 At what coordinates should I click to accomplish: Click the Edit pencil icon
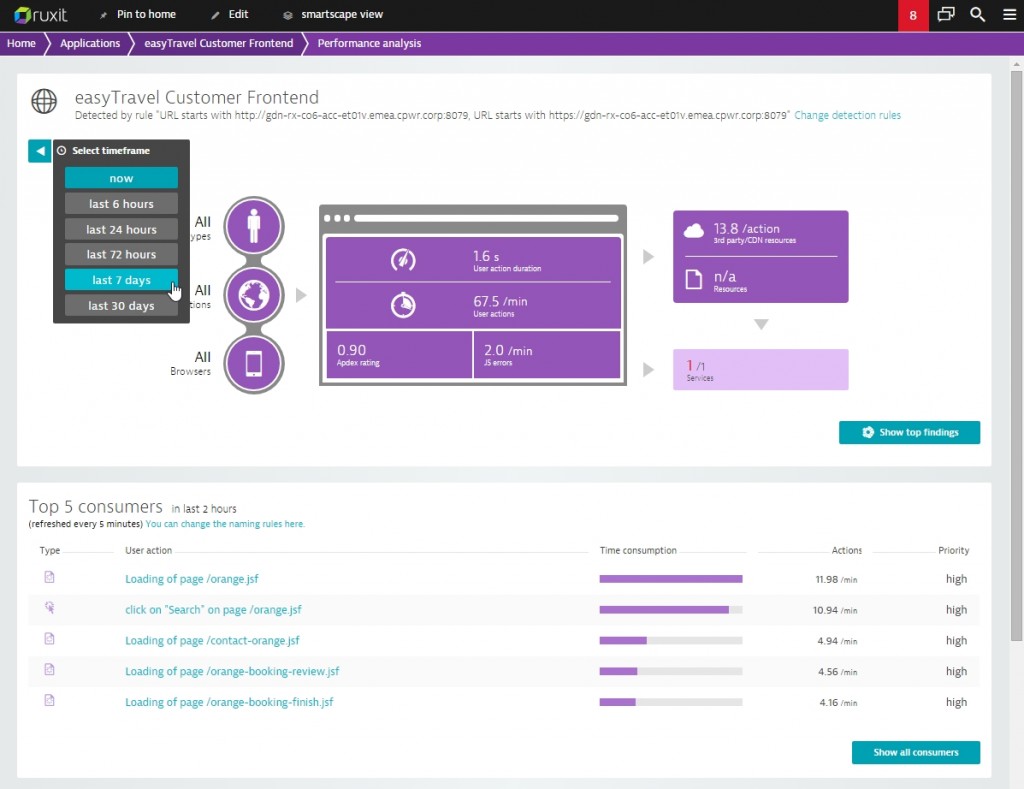coord(215,15)
